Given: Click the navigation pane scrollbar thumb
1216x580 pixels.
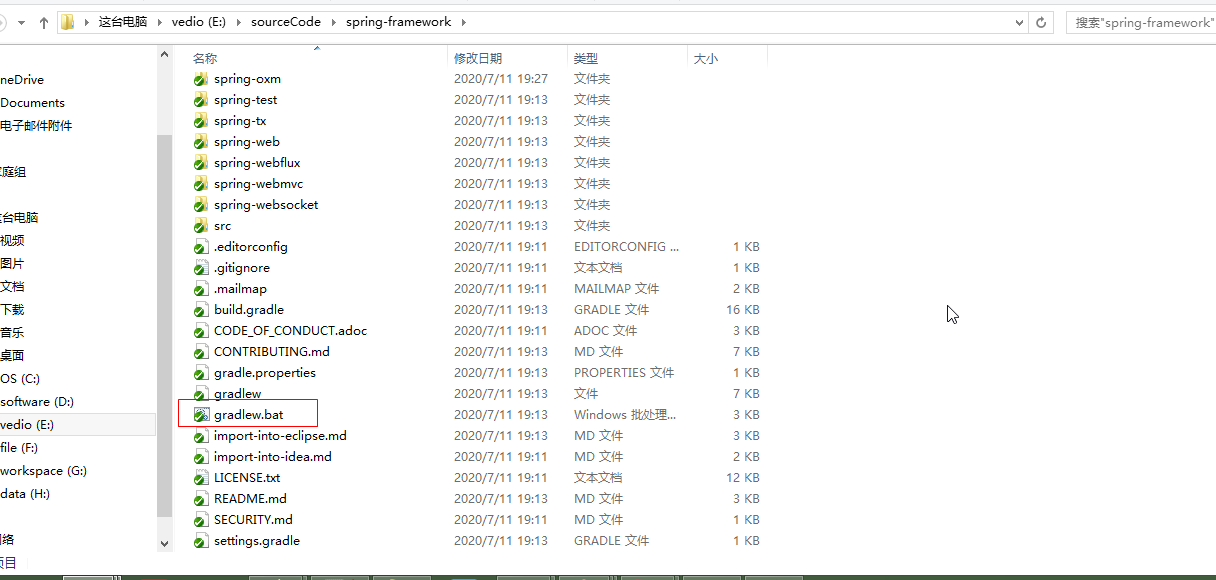Looking at the screenshot, I should click(165, 327).
